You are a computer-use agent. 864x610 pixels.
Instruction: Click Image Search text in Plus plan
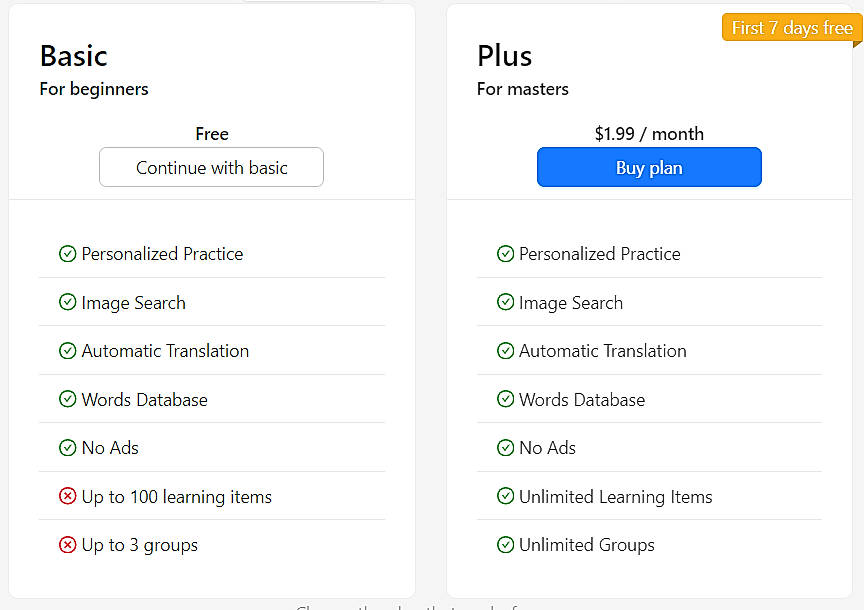(571, 303)
